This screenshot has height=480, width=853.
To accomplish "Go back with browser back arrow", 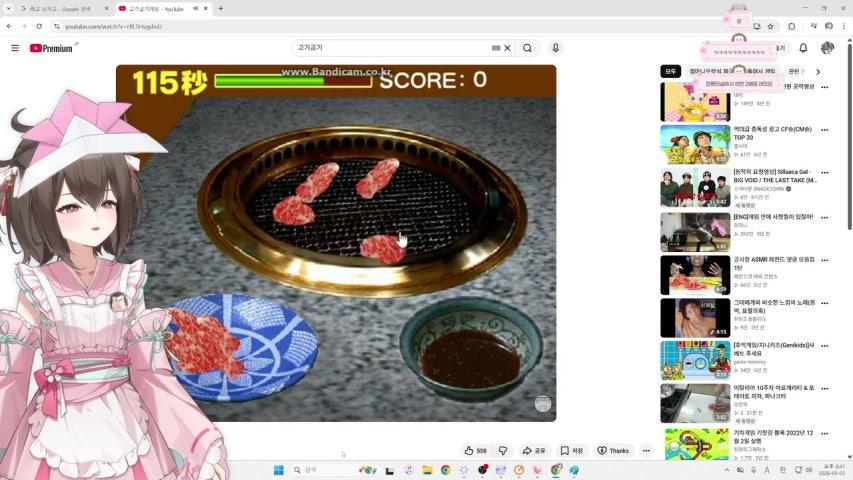I will pyautogui.click(x=9, y=26).
